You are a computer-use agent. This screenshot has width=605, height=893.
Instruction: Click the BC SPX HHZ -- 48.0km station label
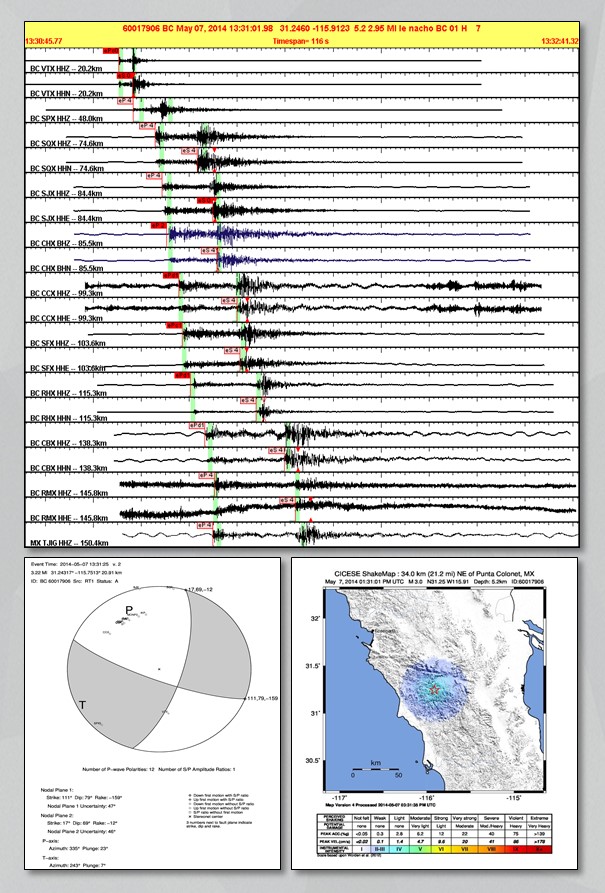pyautogui.click(x=66, y=118)
